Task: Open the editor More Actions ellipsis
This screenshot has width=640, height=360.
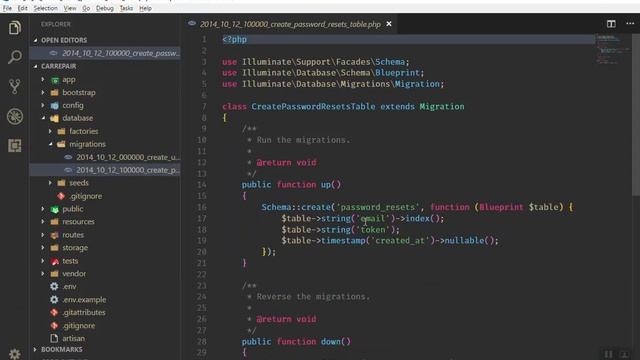Action: pyautogui.click(x=630, y=24)
